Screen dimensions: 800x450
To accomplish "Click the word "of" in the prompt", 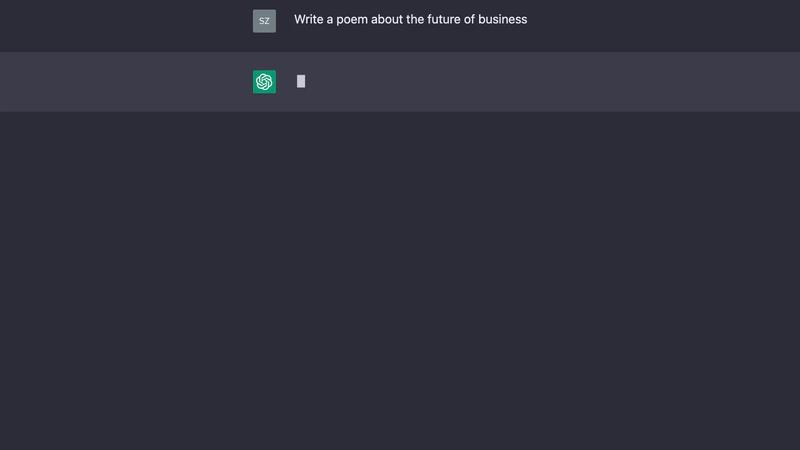I will click(x=469, y=19).
